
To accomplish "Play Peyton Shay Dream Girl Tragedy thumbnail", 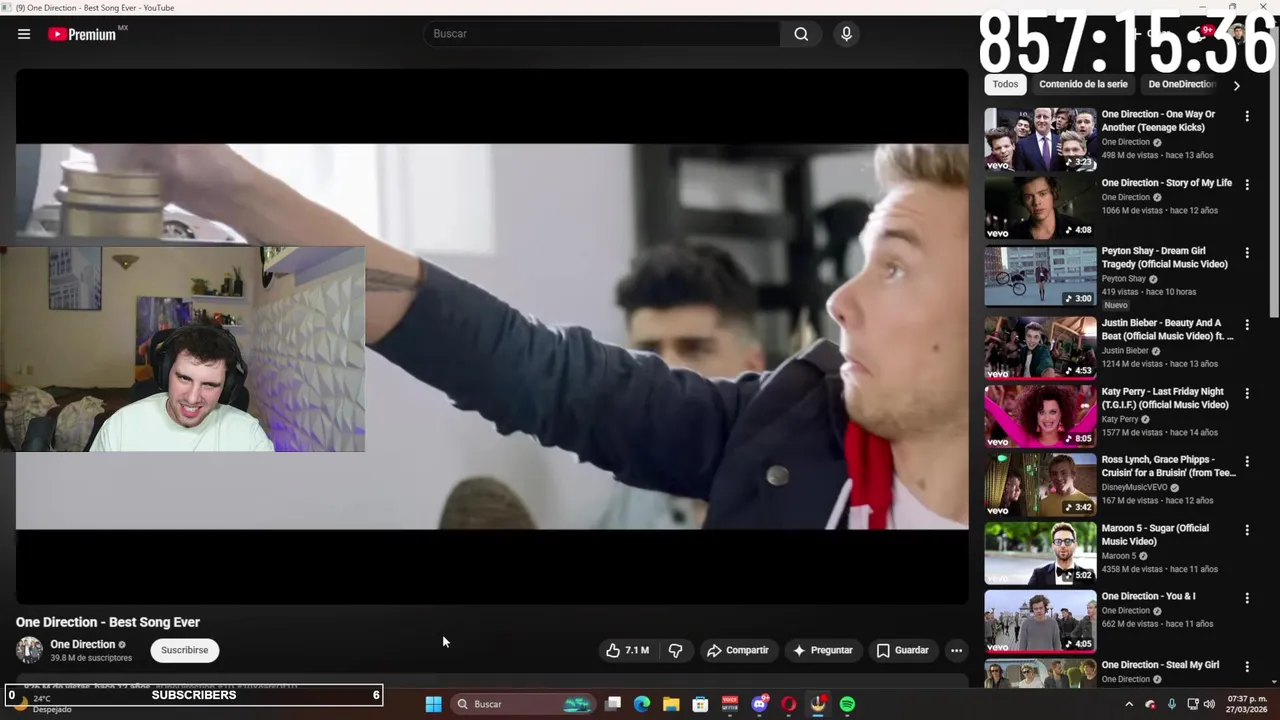I will point(1040,276).
